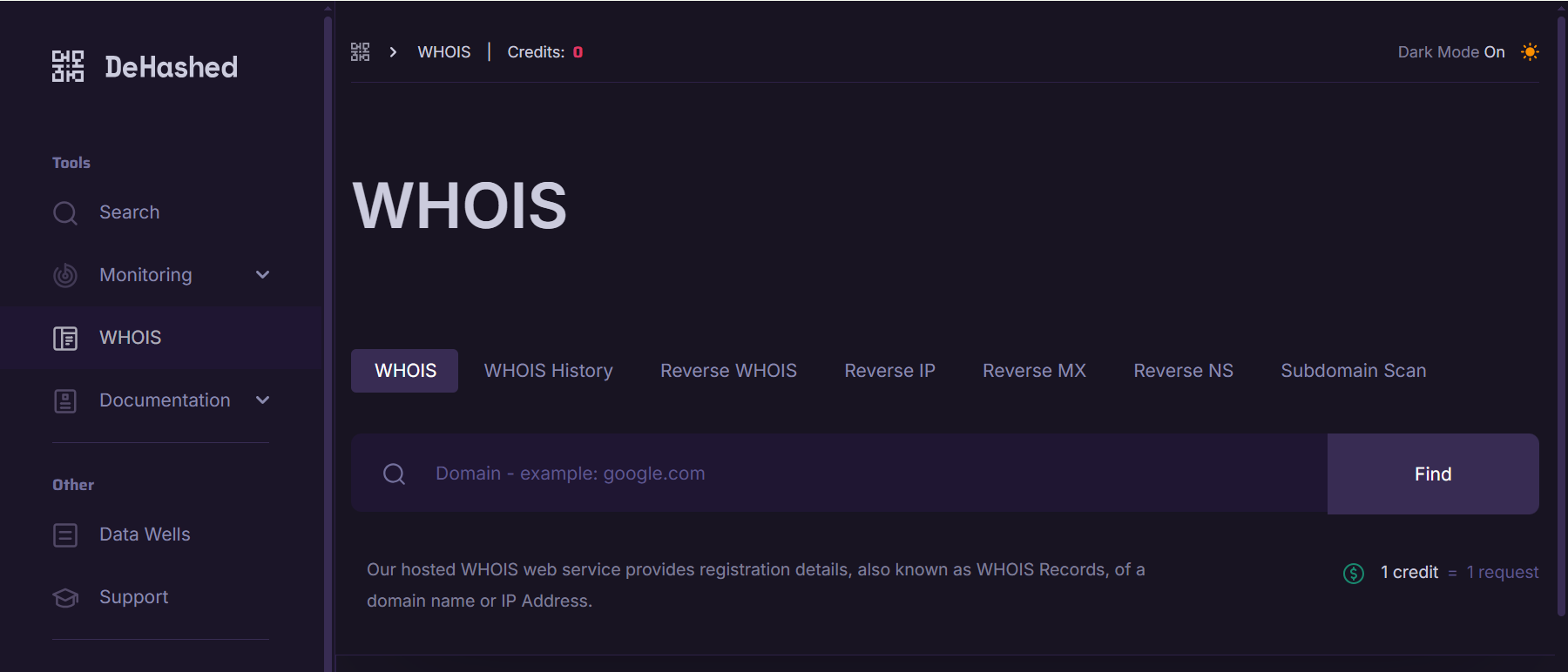Select the Subdomain Scan tab

[1353, 371]
